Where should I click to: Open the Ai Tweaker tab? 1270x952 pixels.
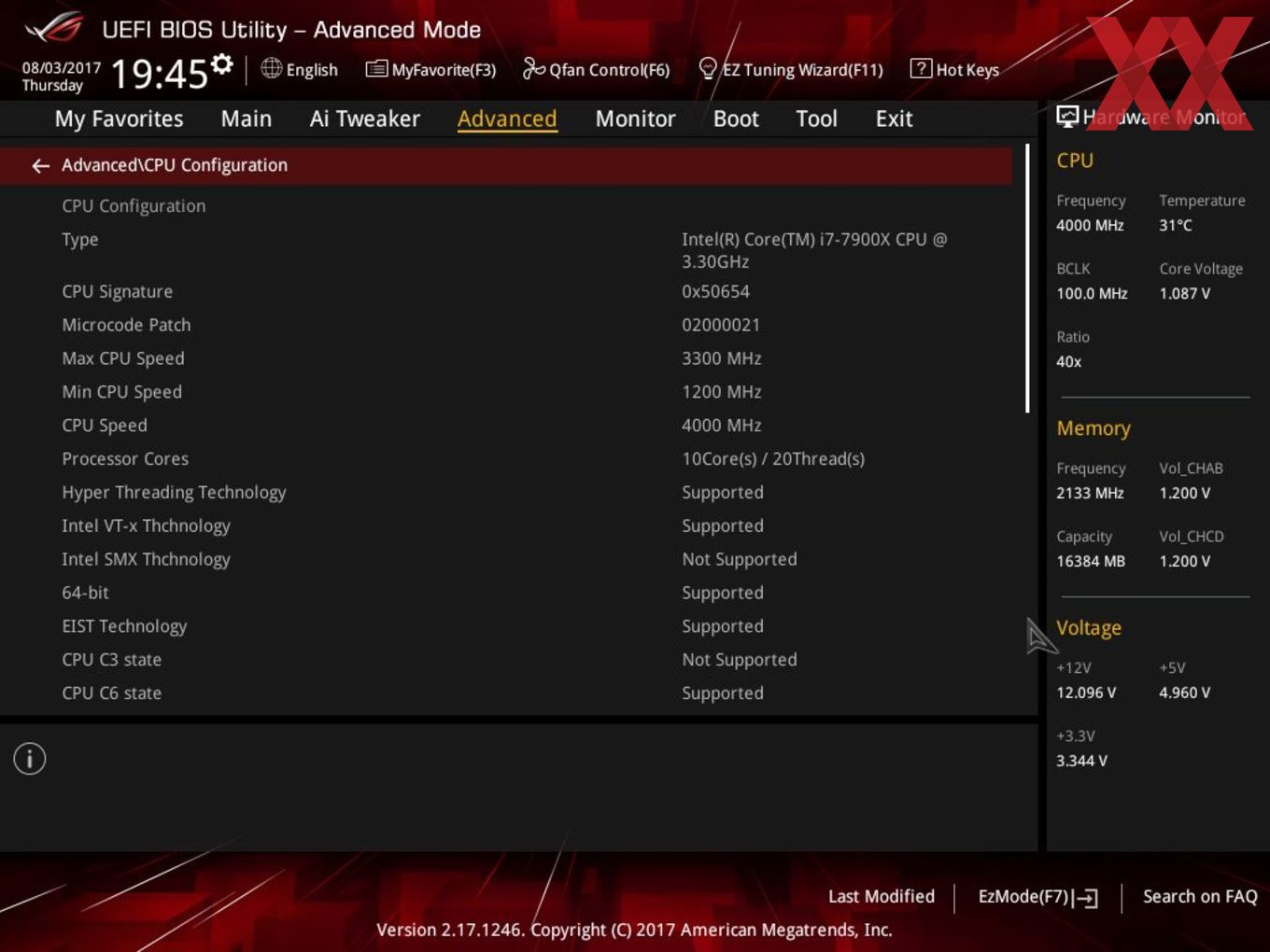click(x=365, y=119)
